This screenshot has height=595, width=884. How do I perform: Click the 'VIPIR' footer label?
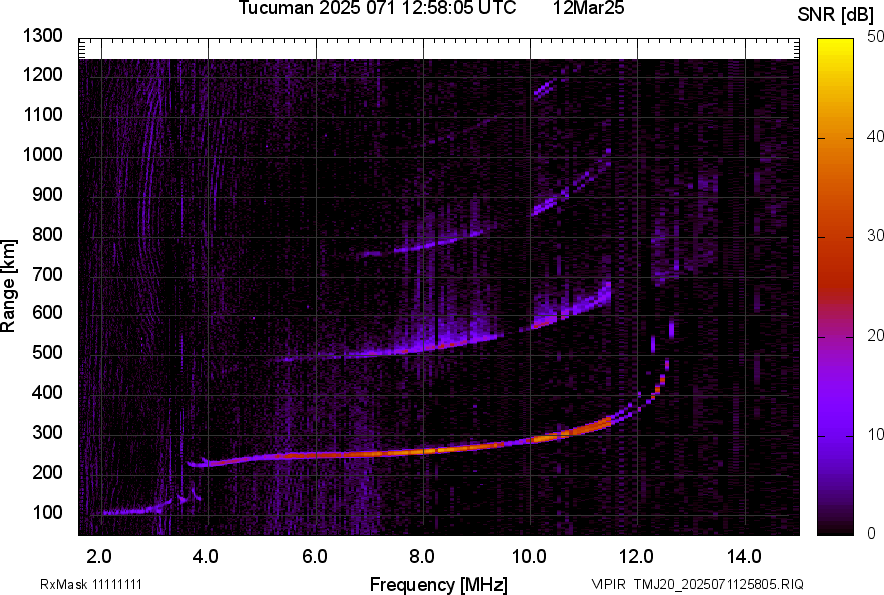click(608, 584)
